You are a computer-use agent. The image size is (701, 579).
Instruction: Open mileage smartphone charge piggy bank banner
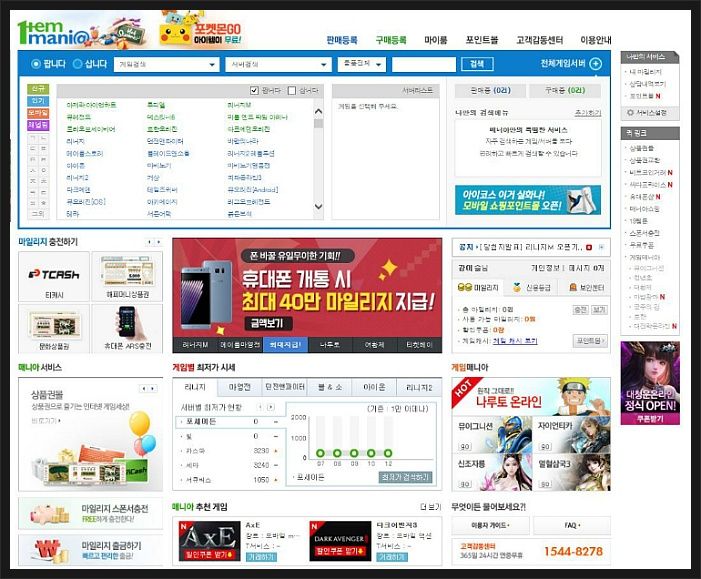point(91,513)
